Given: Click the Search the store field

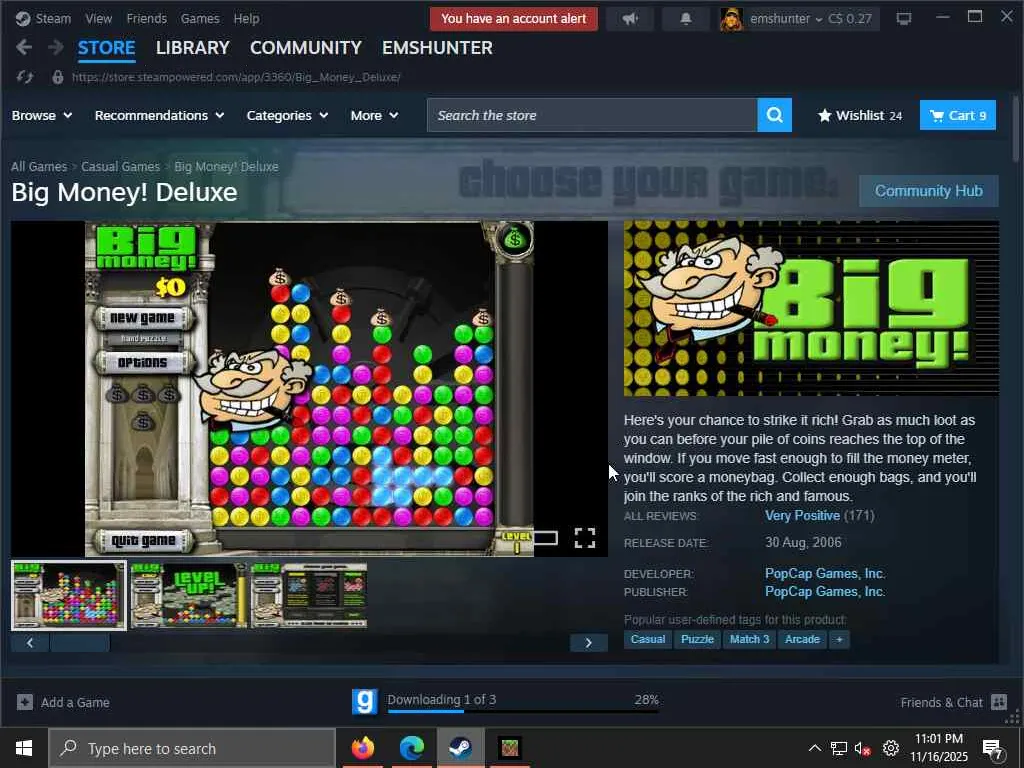Looking at the screenshot, I should click(x=592, y=115).
